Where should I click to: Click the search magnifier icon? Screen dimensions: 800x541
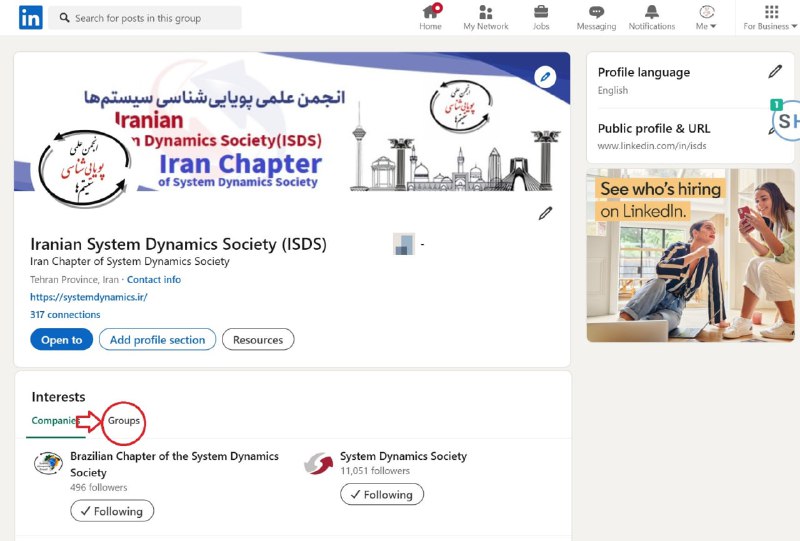tap(64, 18)
